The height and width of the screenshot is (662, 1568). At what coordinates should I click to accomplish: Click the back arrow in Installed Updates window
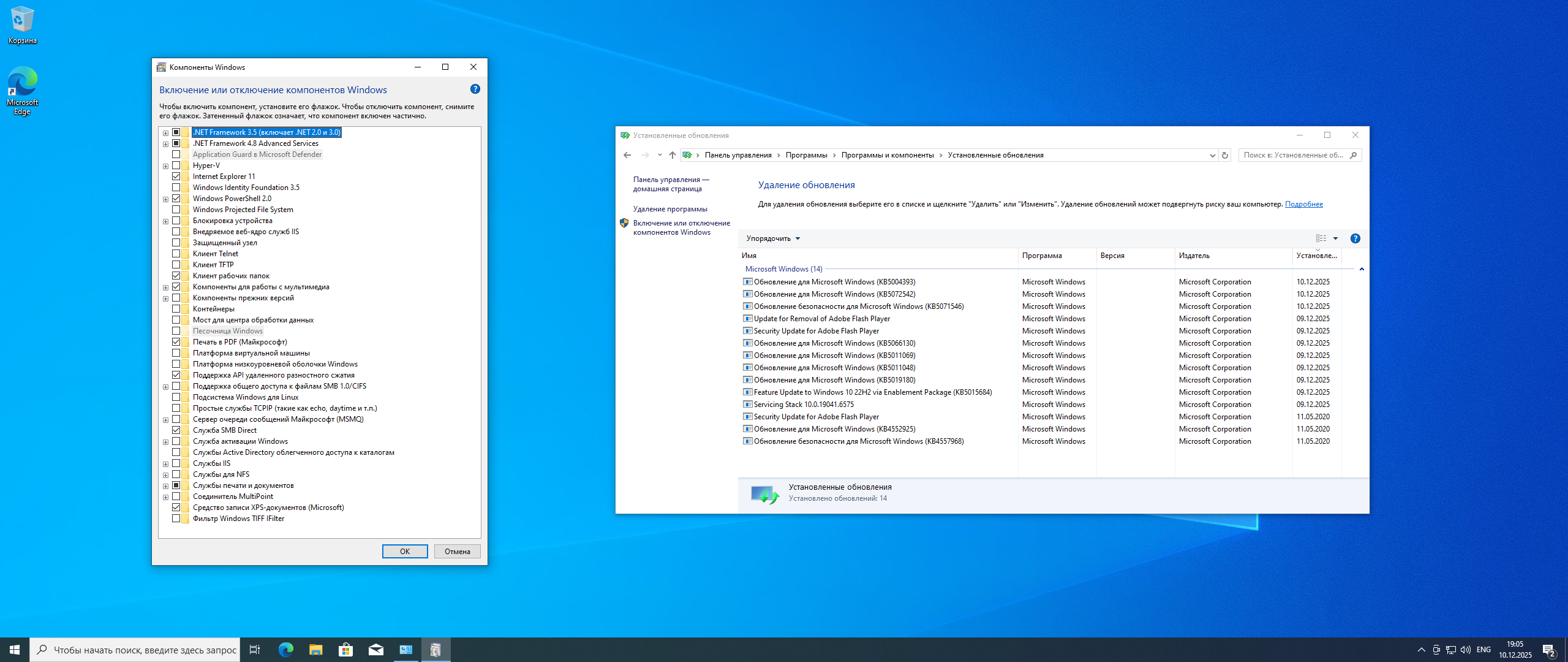tap(627, 155)
